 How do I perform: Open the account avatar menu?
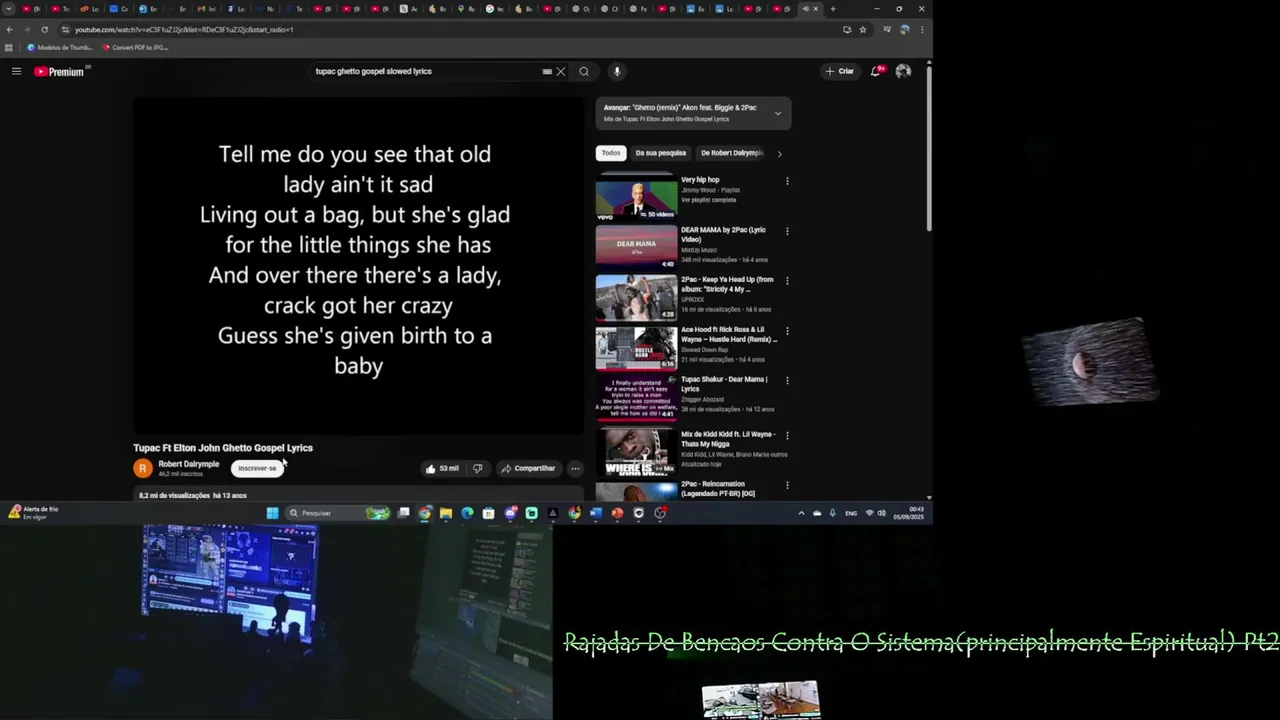(903, 71)
